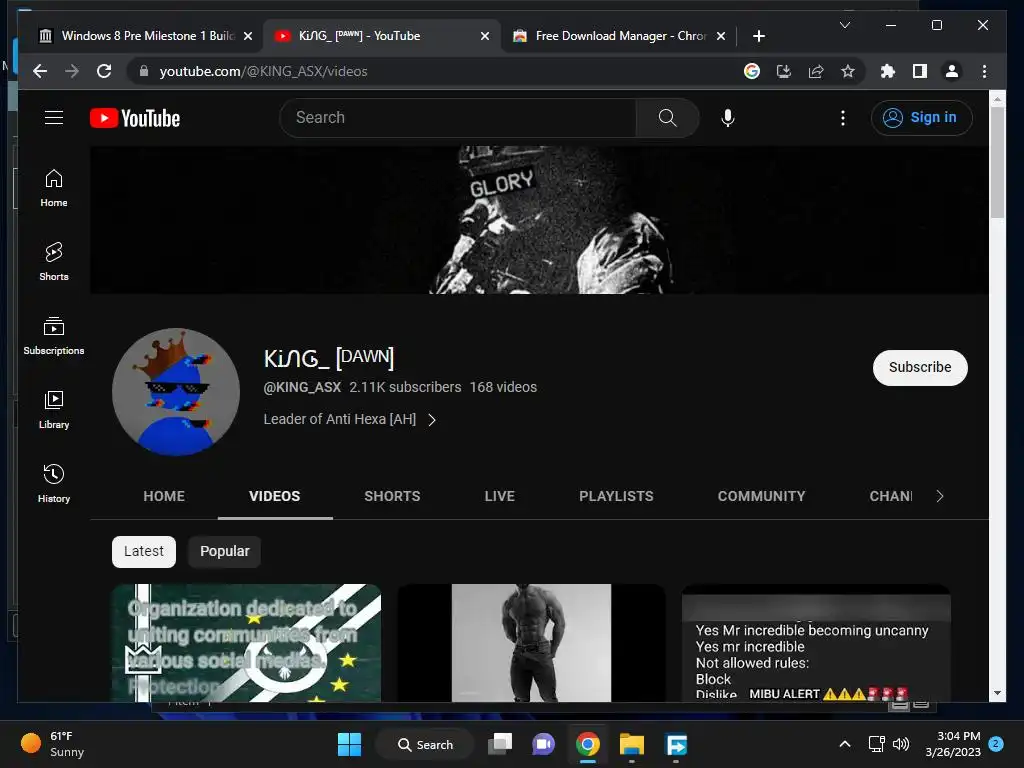This screenshot has width=1024, height=768.
Task: Open Subscriptions in the sidebar
Action: (54, 336)
